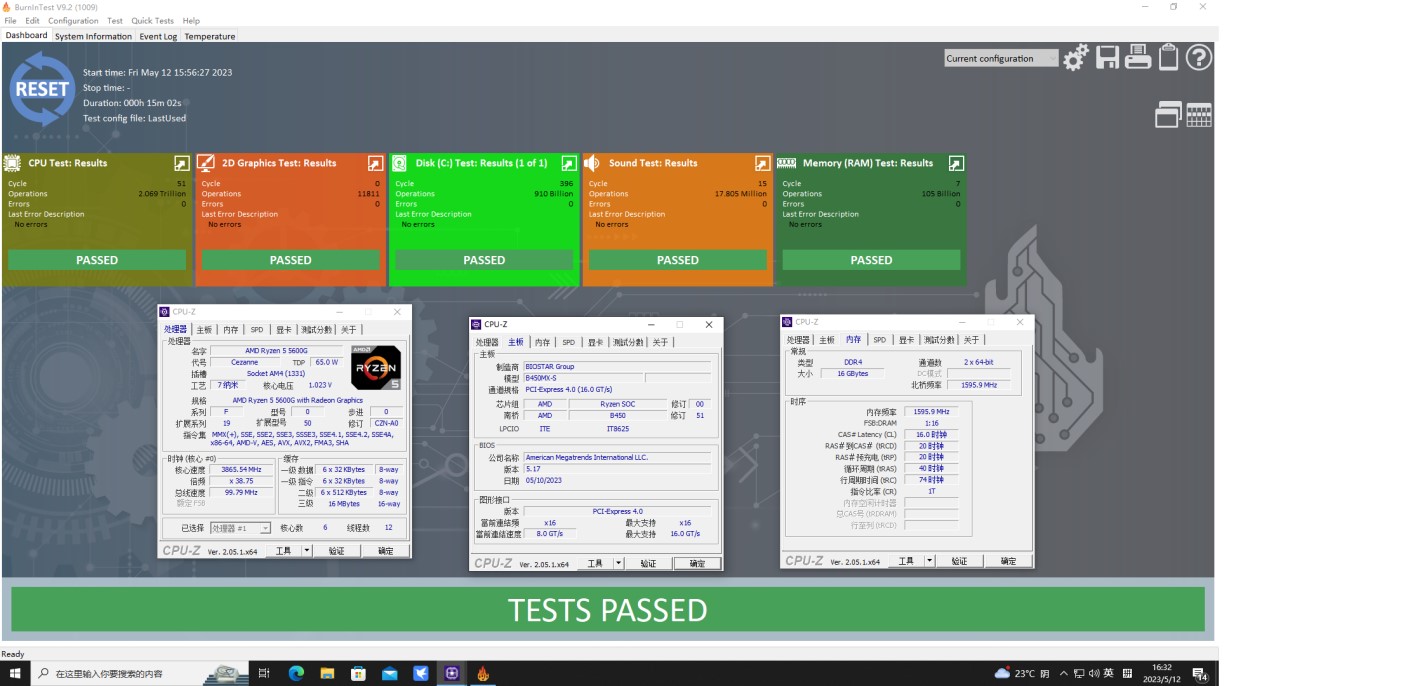Click the TESTS PASSED banner
Screen dimensions: 1427x686
pos(608,609)
